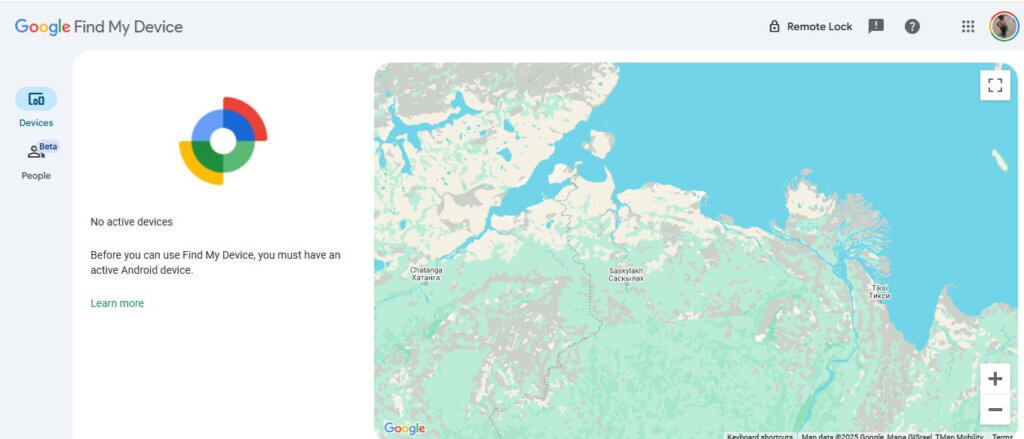This screenshot has height=439, width=1024.
Task: Click the Remote Lock button
Action: 810,27
